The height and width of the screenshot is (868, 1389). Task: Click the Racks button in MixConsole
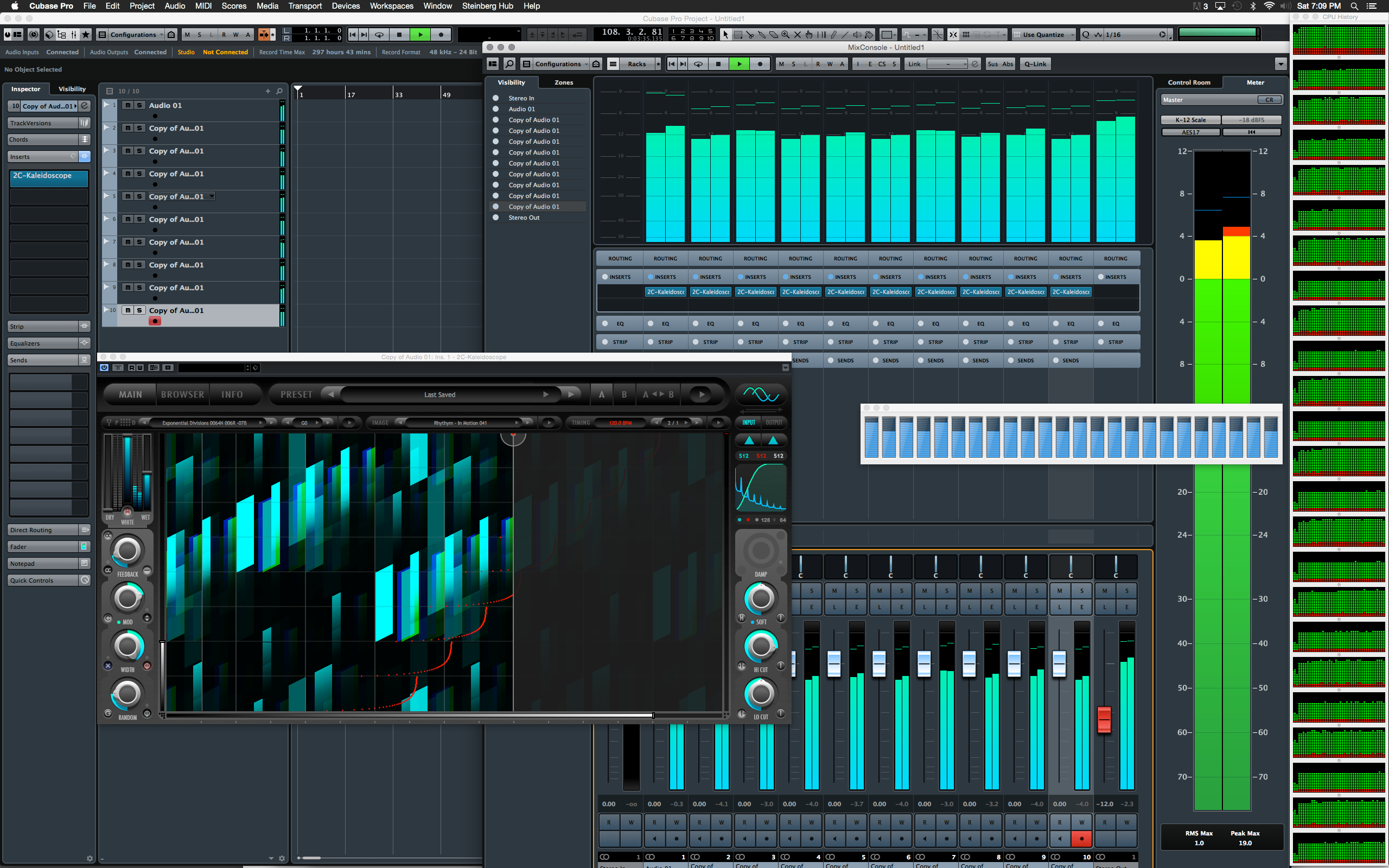tap(636, 63)
